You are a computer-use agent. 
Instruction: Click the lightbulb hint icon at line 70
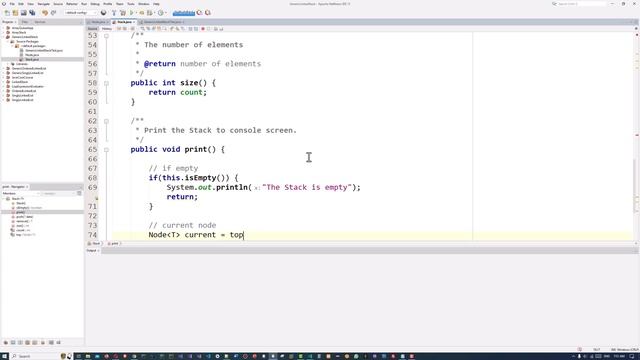97,198
